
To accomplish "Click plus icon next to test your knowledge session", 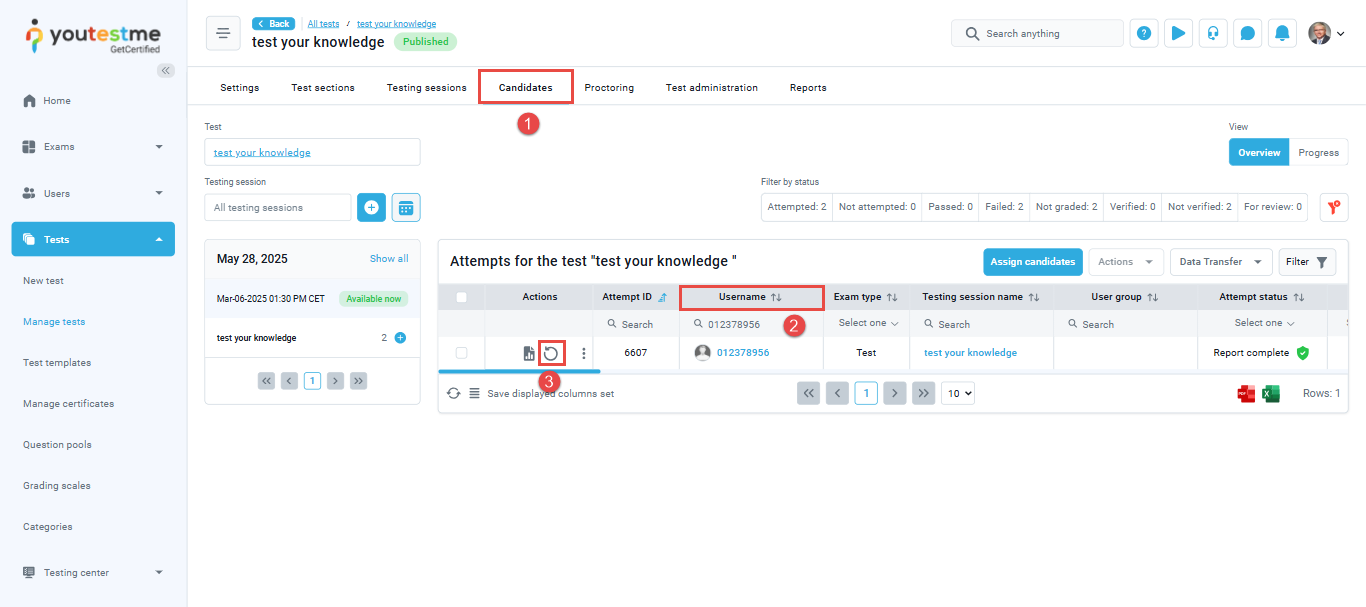I will [x=400, y=338].
